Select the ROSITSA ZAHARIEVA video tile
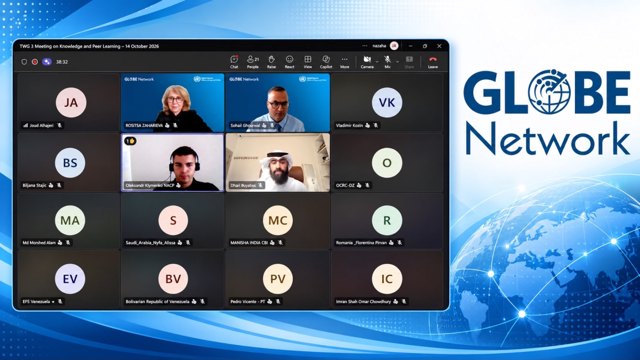Viewport: 640px width, 360px height. (173, 102)
